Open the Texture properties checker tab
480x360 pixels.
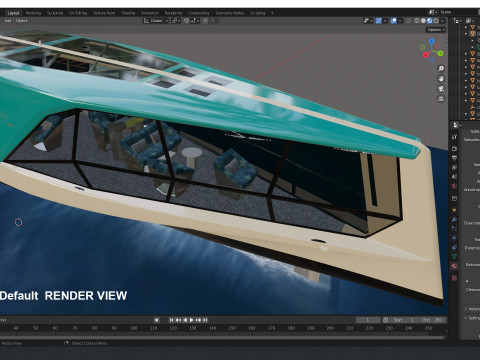click(454, 278)
